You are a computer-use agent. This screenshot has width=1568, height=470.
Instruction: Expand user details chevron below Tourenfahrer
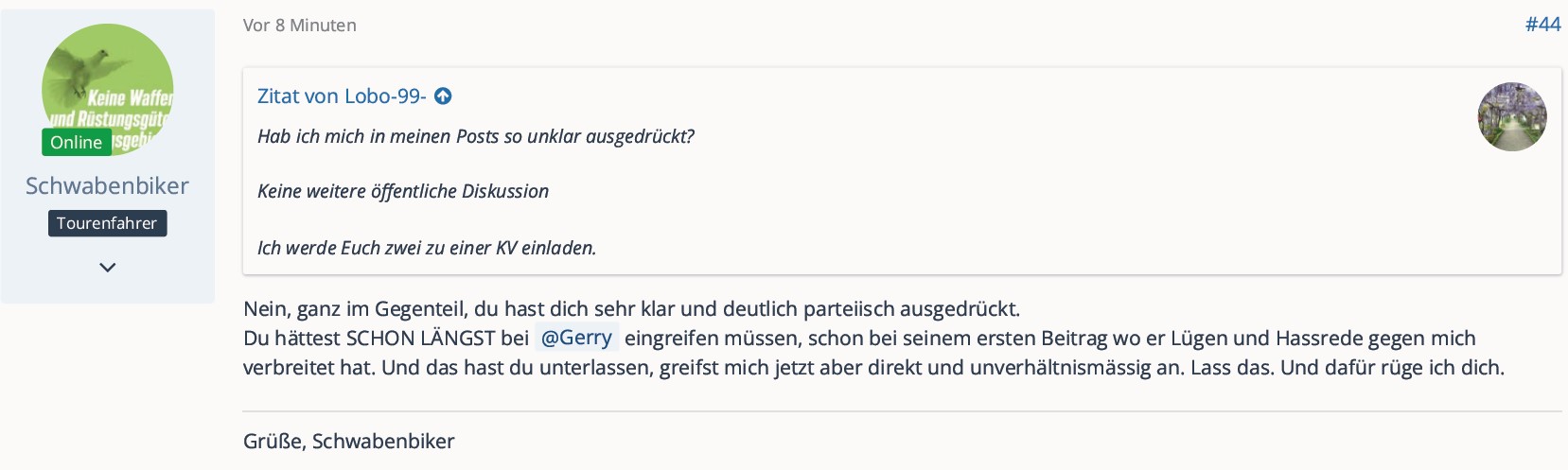108,268
